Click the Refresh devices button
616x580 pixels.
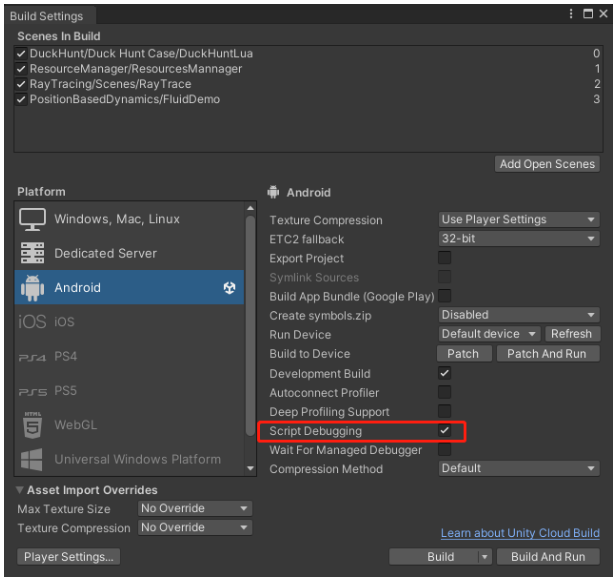coord(571,334)
